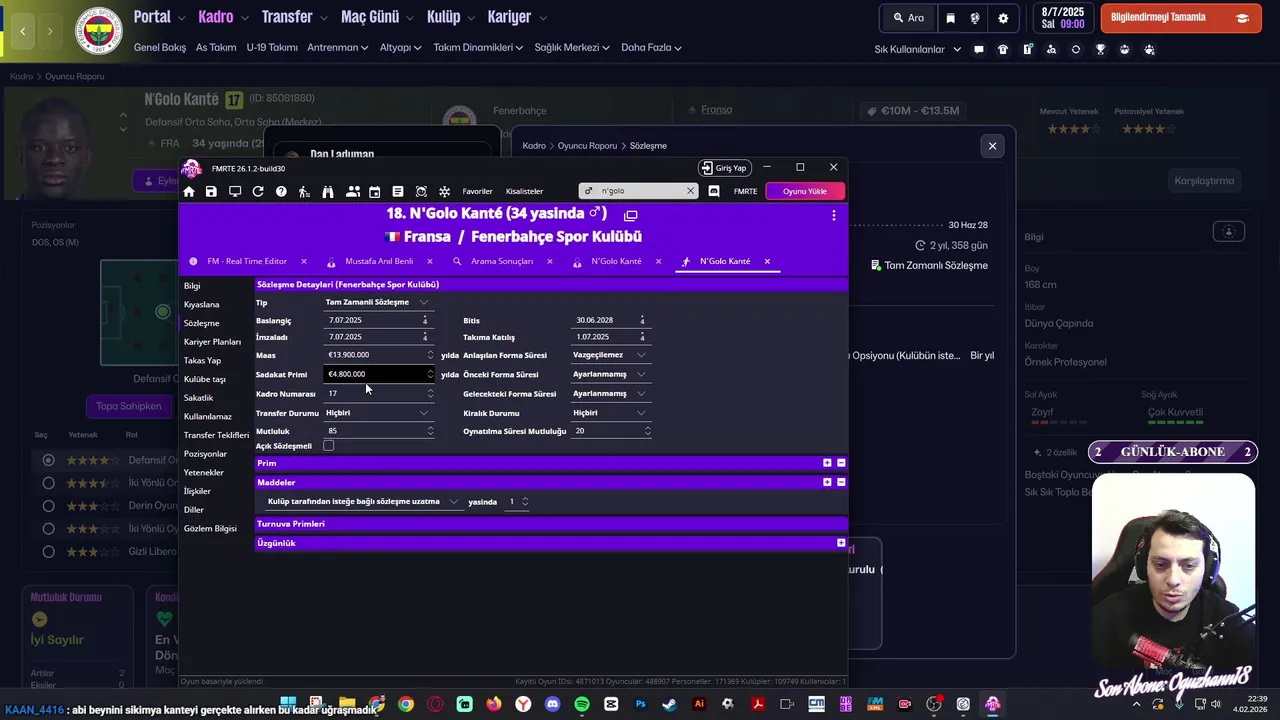Click the Discord icon next to FMRTE search
The image size is (1280, 720).
coord(714,191)
